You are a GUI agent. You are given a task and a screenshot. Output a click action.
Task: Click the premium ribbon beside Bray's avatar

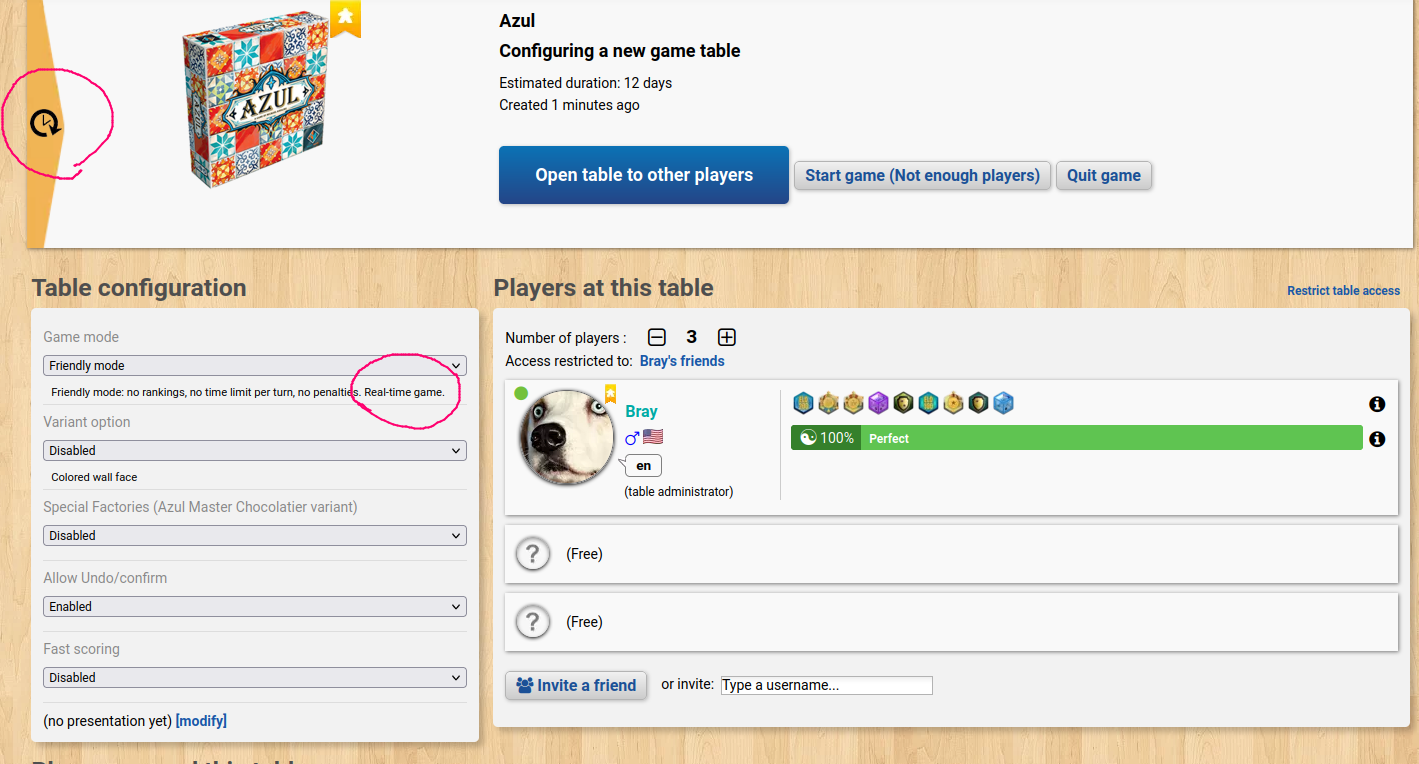tap(610, 393)
